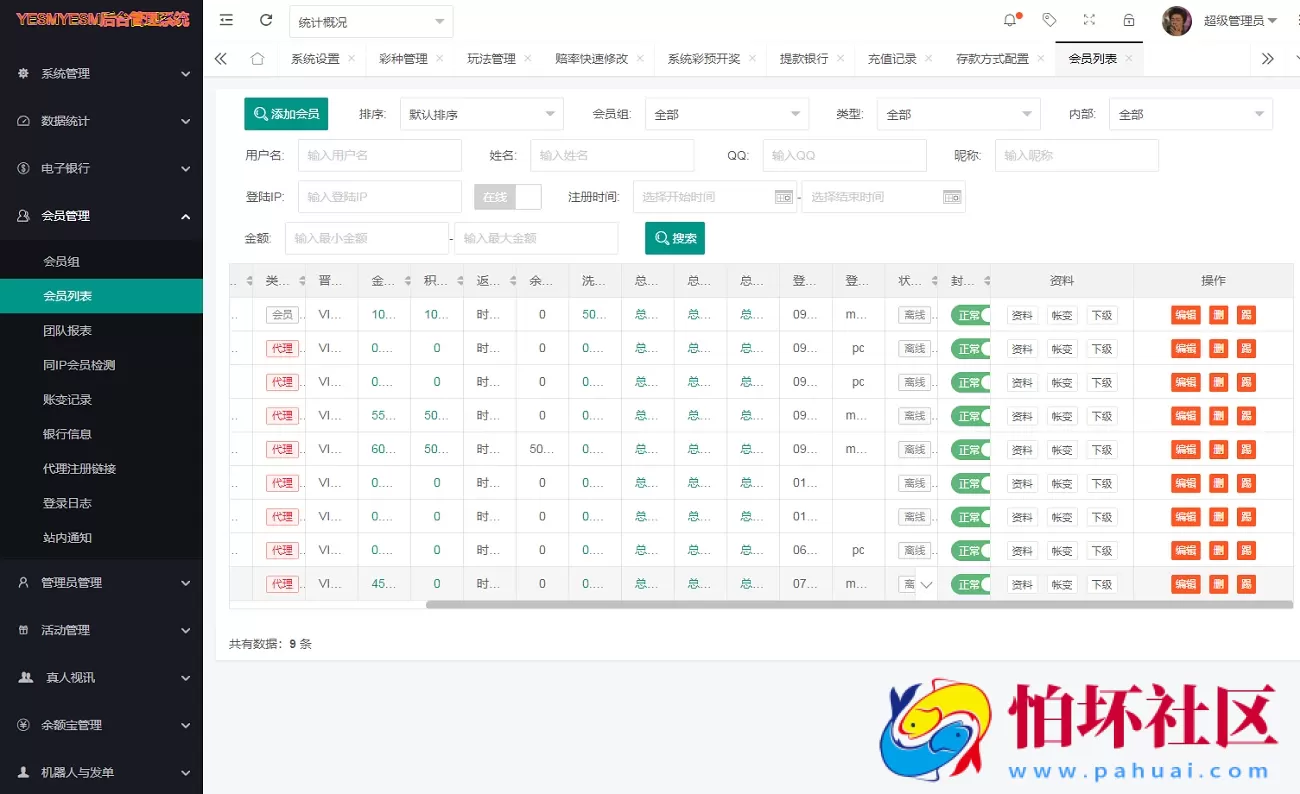Enter fullscreen via the expand icon

[x=1089, y=20]
